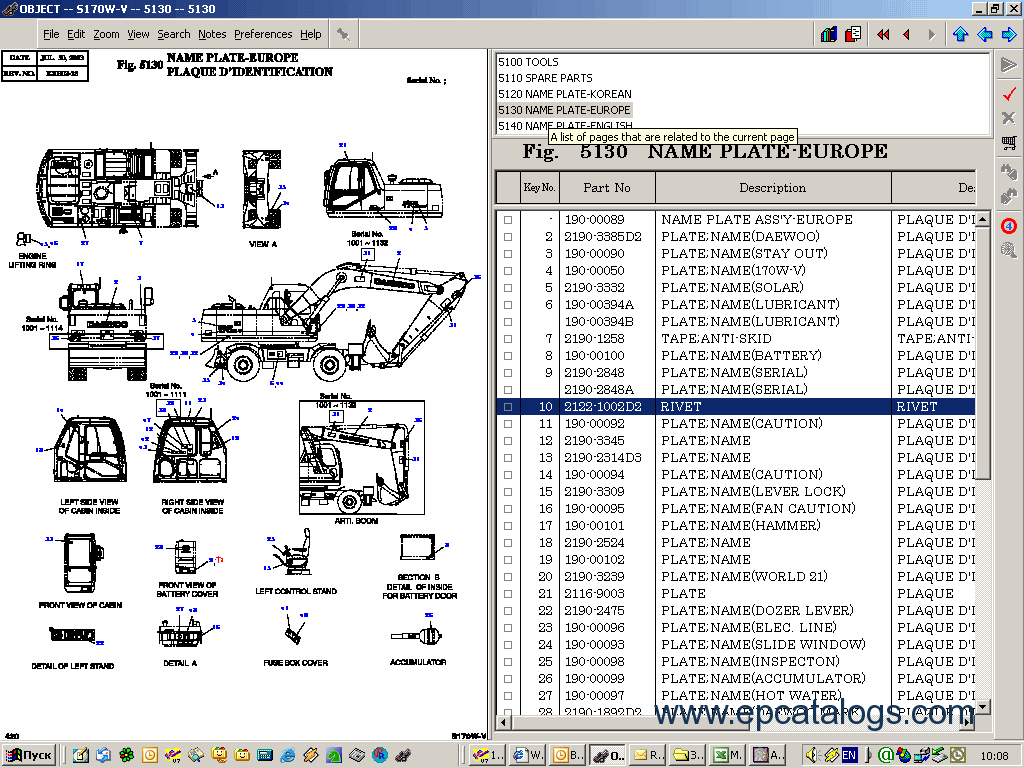Viewport: 1024px width, 768px height.
Task: Select 5110 SPARE PARTS in related pages list
Action: [x=545, y=78]
